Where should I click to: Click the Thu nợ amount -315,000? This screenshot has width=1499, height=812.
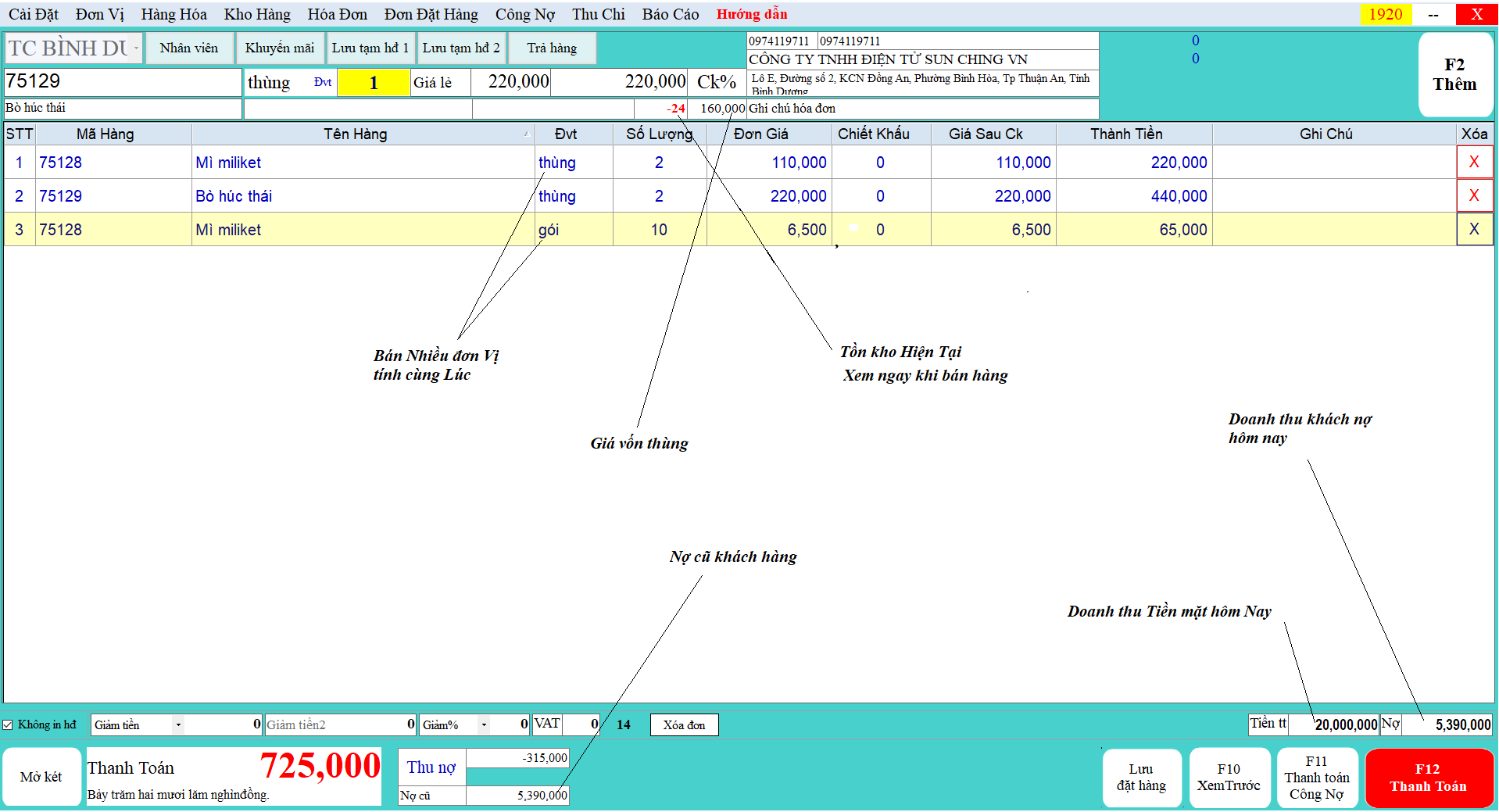coord(517,758)
